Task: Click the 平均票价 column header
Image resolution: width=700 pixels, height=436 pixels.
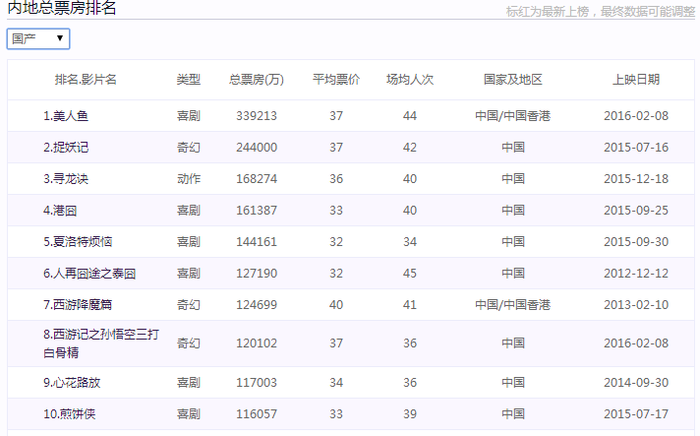Action: 336,80
